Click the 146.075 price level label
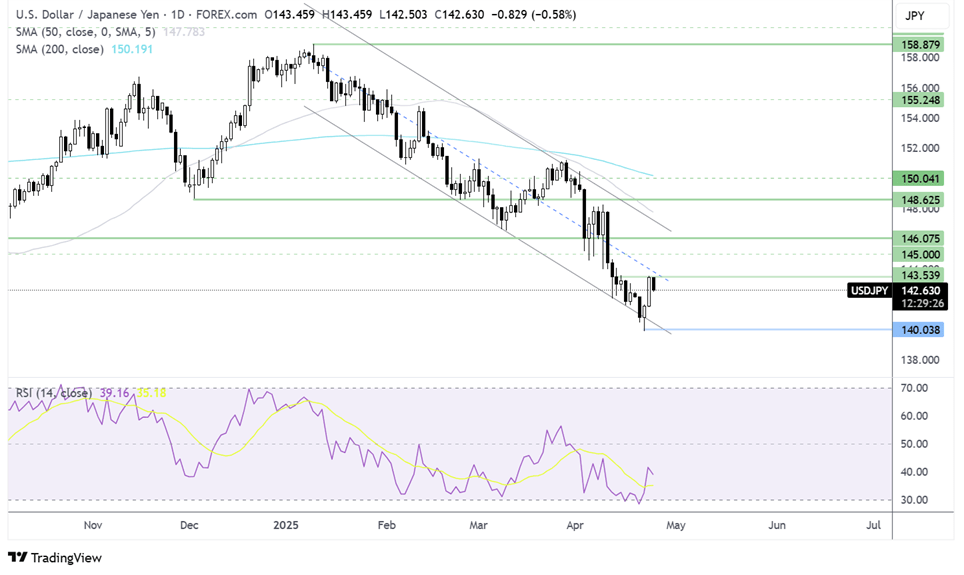 coord(919,238)
